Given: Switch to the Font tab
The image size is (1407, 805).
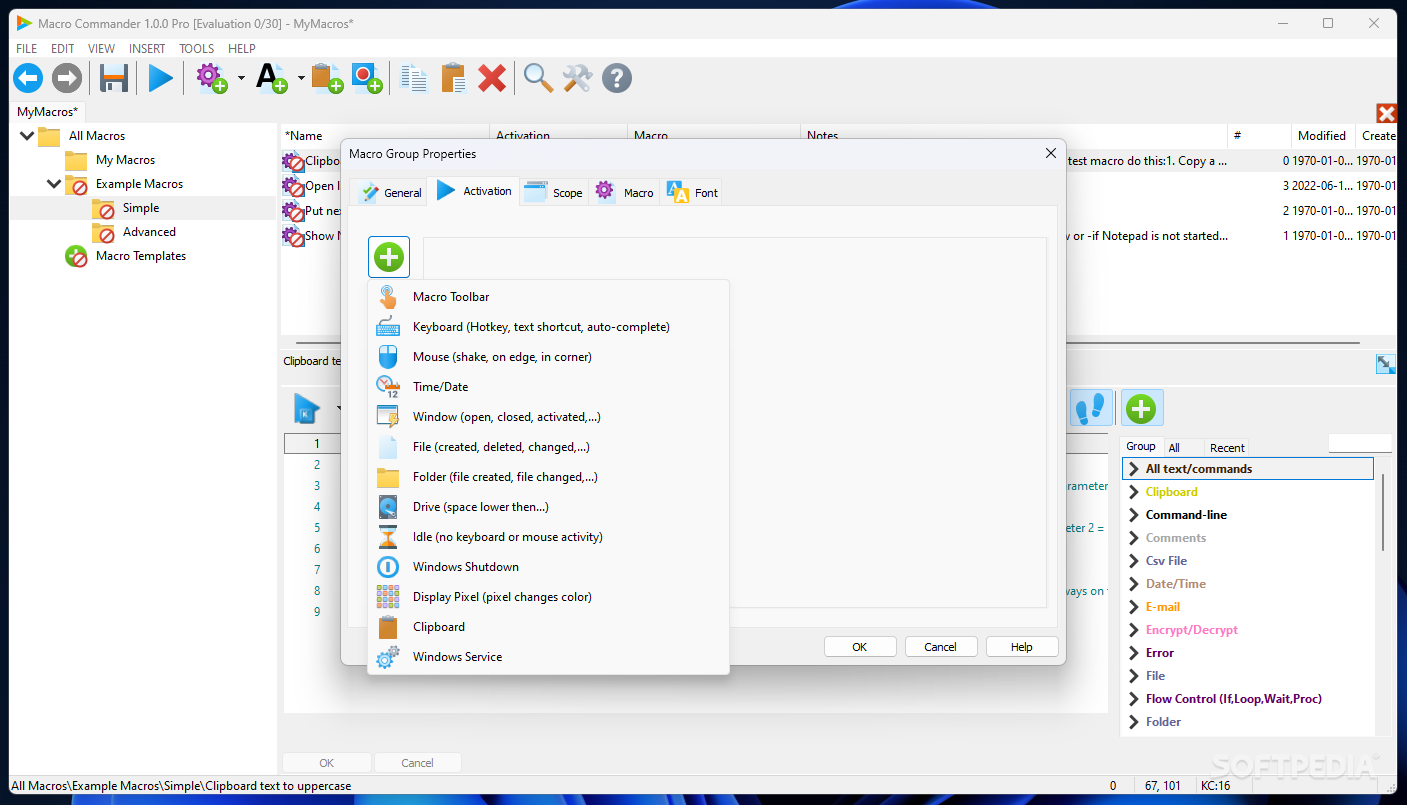Looking at the screenshot, I should click(692, 193).
